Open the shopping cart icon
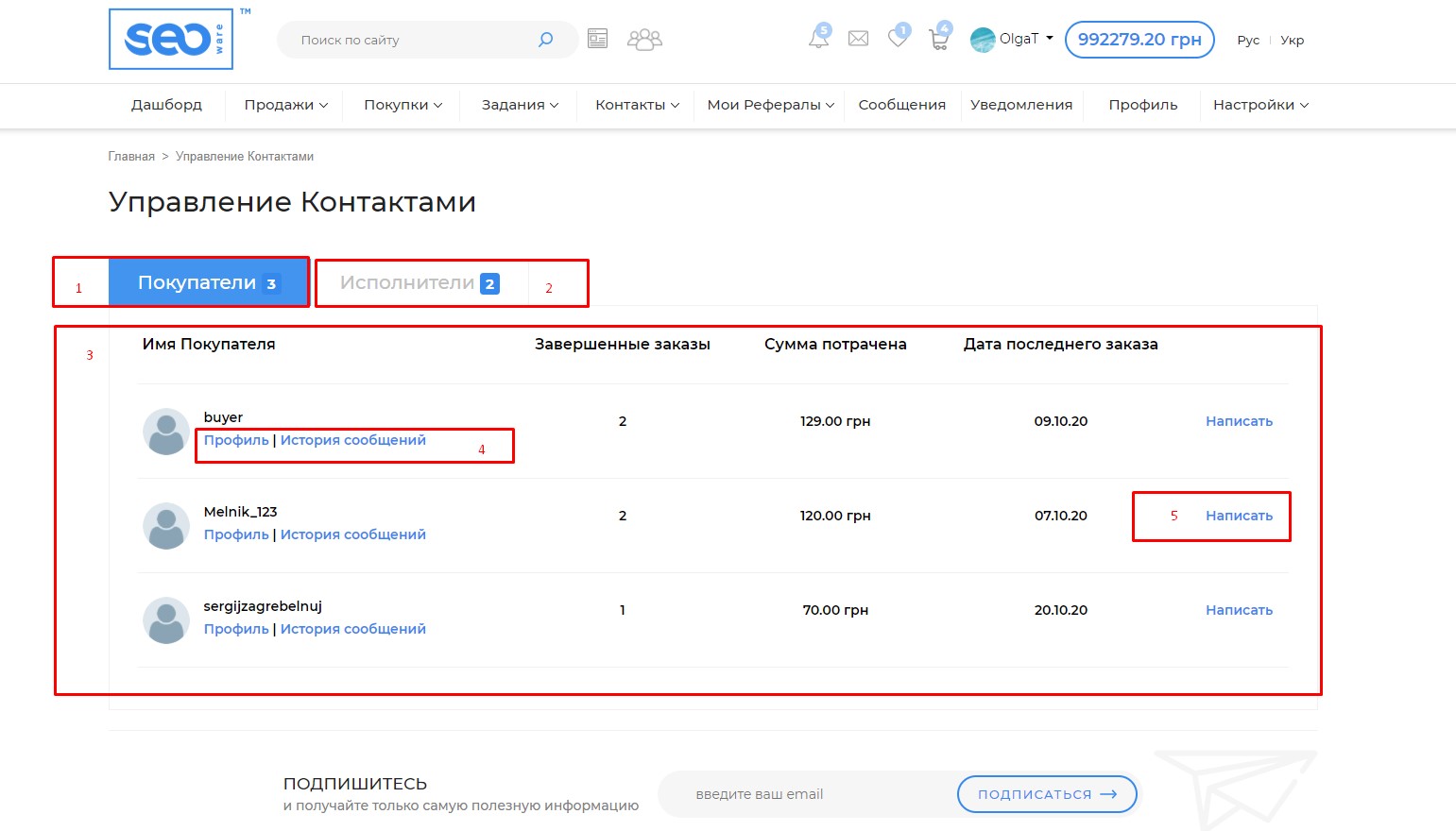Viewport: 1456px width, 831px height. 938,40
